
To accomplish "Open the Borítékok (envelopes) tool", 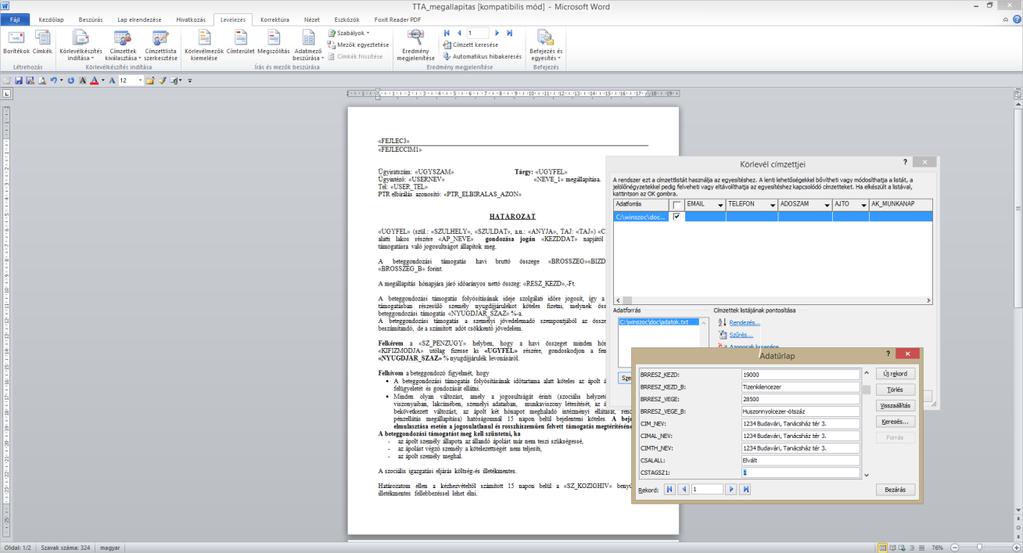I will (16, 42).
